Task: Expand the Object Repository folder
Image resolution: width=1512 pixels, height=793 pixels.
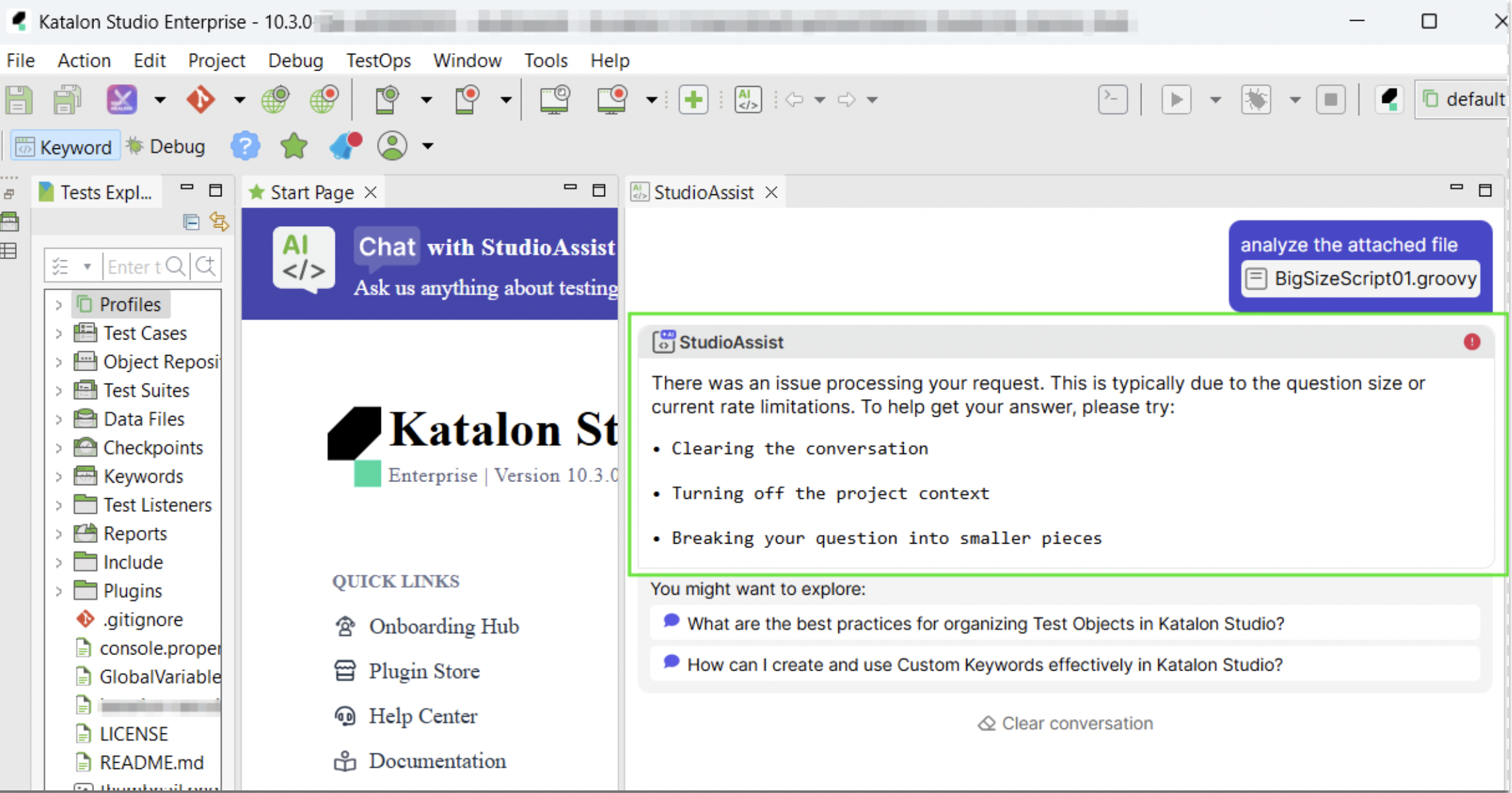Action: coord(58,362)
